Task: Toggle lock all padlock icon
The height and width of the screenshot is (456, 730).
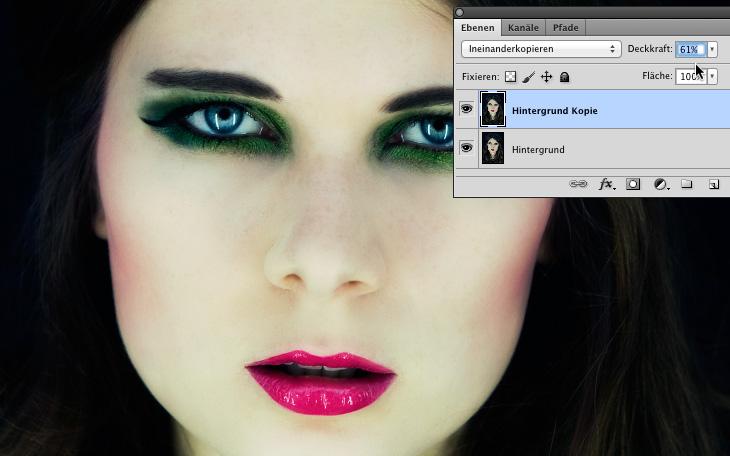Action: [x=564, y=77]
